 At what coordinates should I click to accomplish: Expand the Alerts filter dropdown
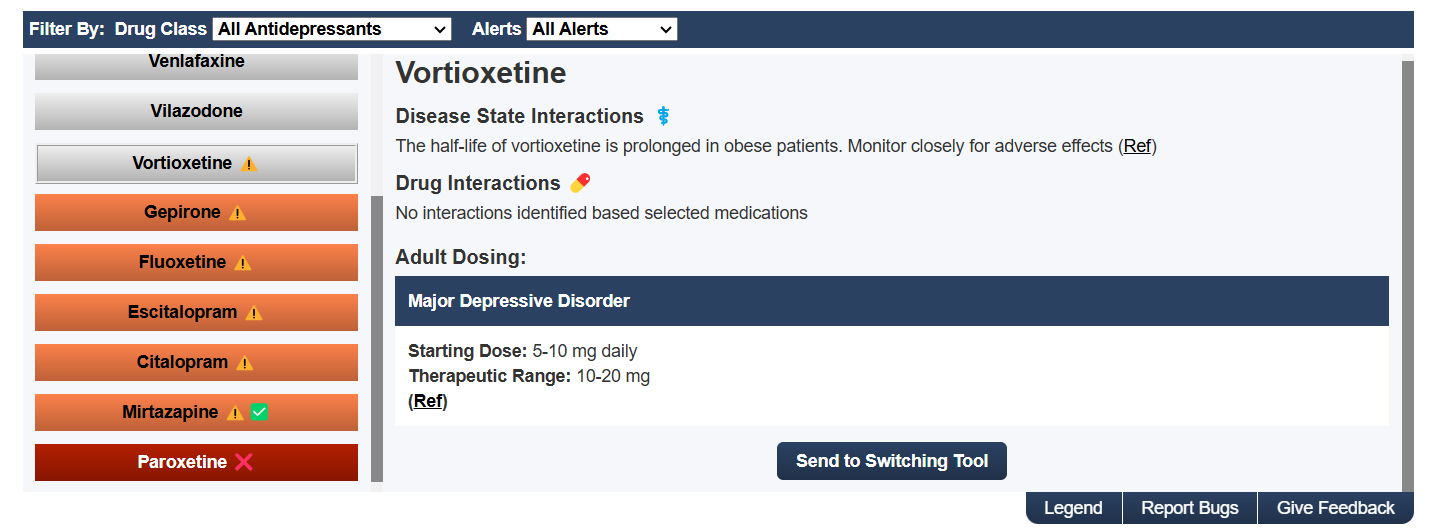tap(602, 29)
